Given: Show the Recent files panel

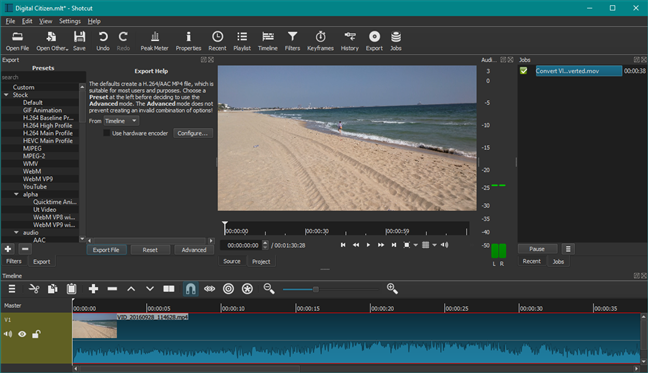Looking at the screenshot, I should click(x=217, y=41).
